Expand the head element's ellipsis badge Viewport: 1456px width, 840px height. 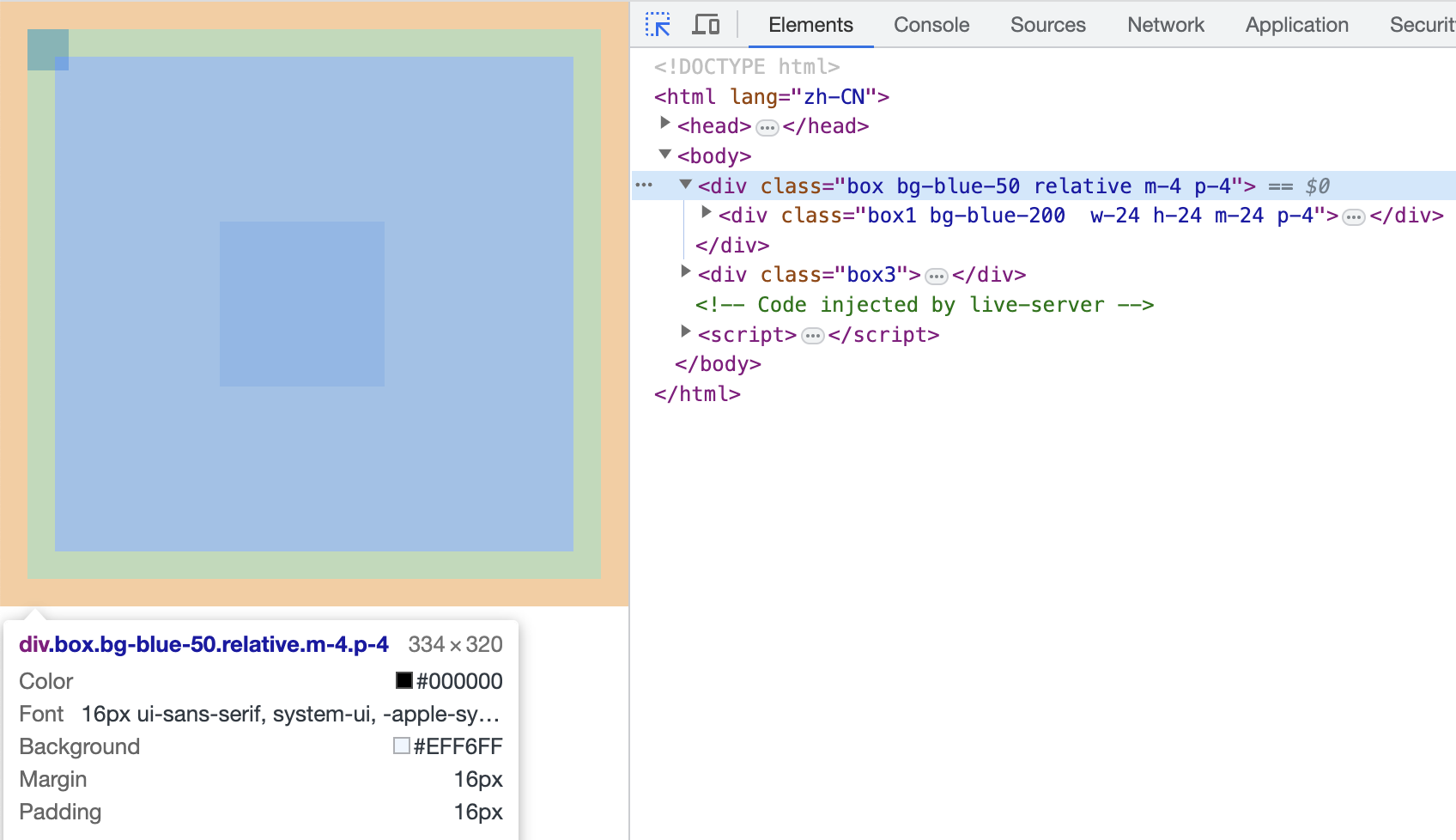[x=767, y=128]
